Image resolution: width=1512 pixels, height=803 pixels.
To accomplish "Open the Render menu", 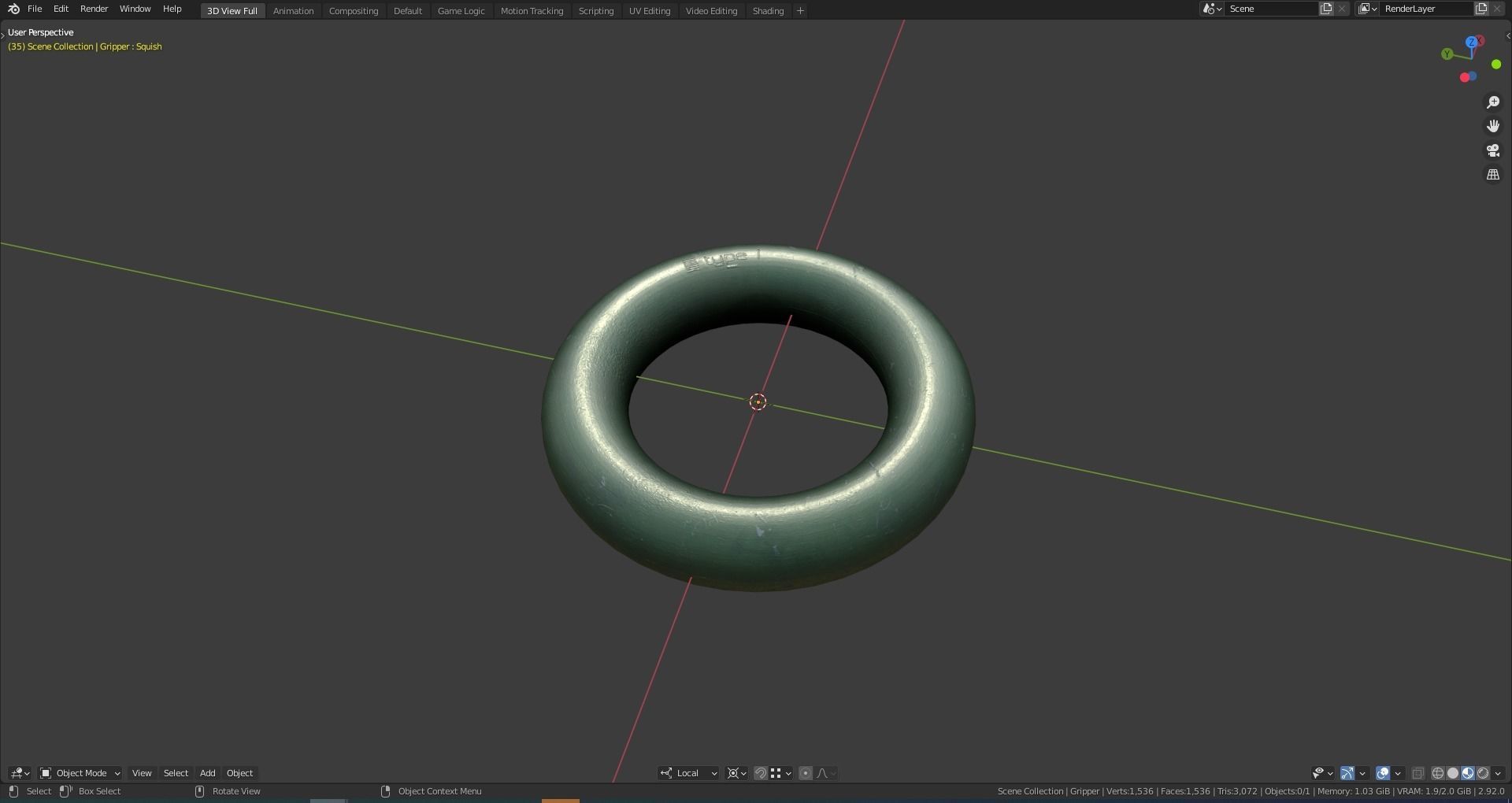I will (x=94, y=9).
